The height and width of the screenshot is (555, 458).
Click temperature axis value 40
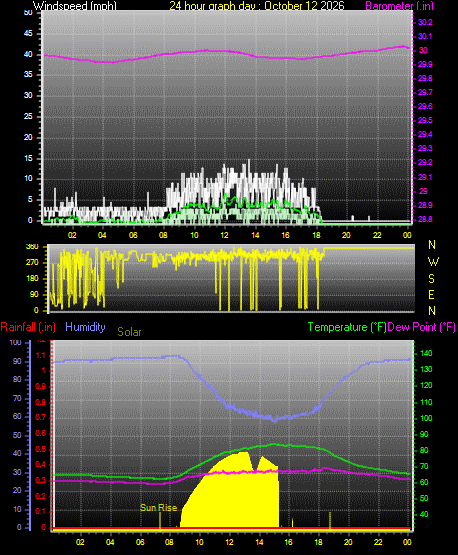point(424,514)
